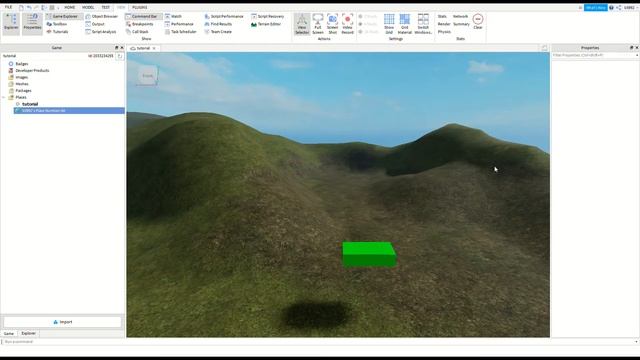This screenshot has width=640, height=360.
Task: Show Physics stats
Action: [x=444, y=32]
